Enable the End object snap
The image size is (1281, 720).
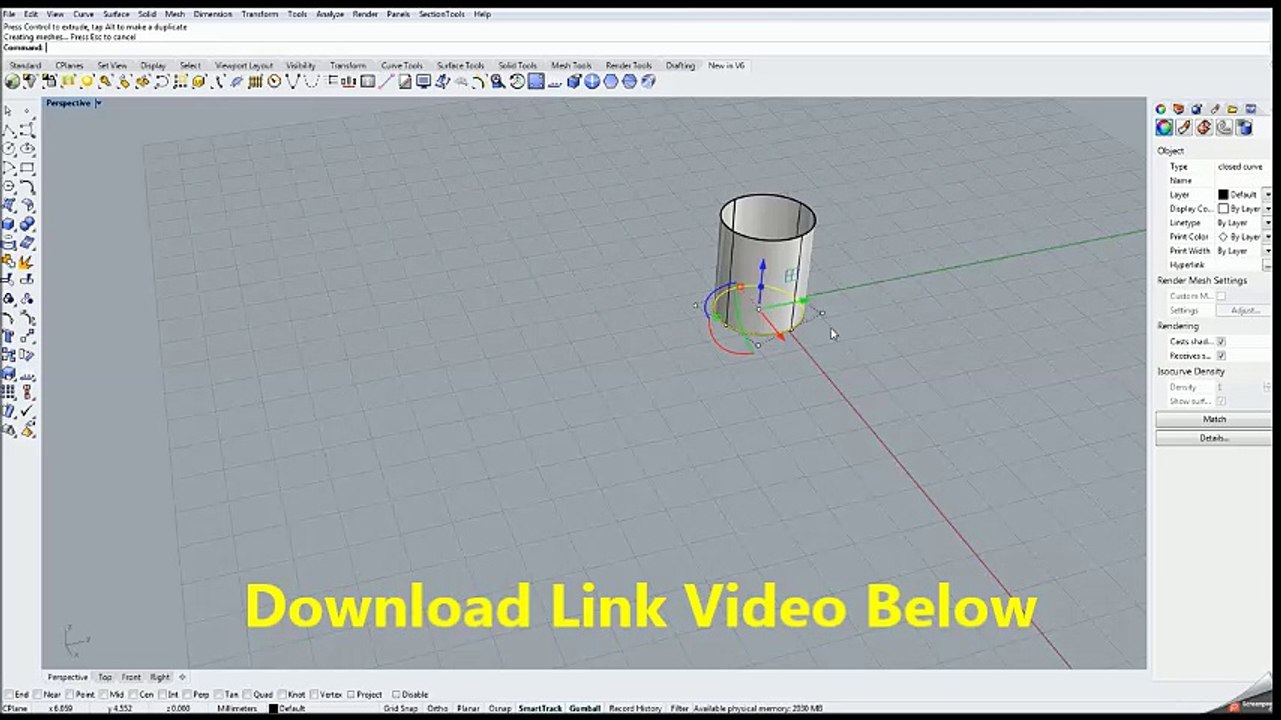[x=9, y=694]
